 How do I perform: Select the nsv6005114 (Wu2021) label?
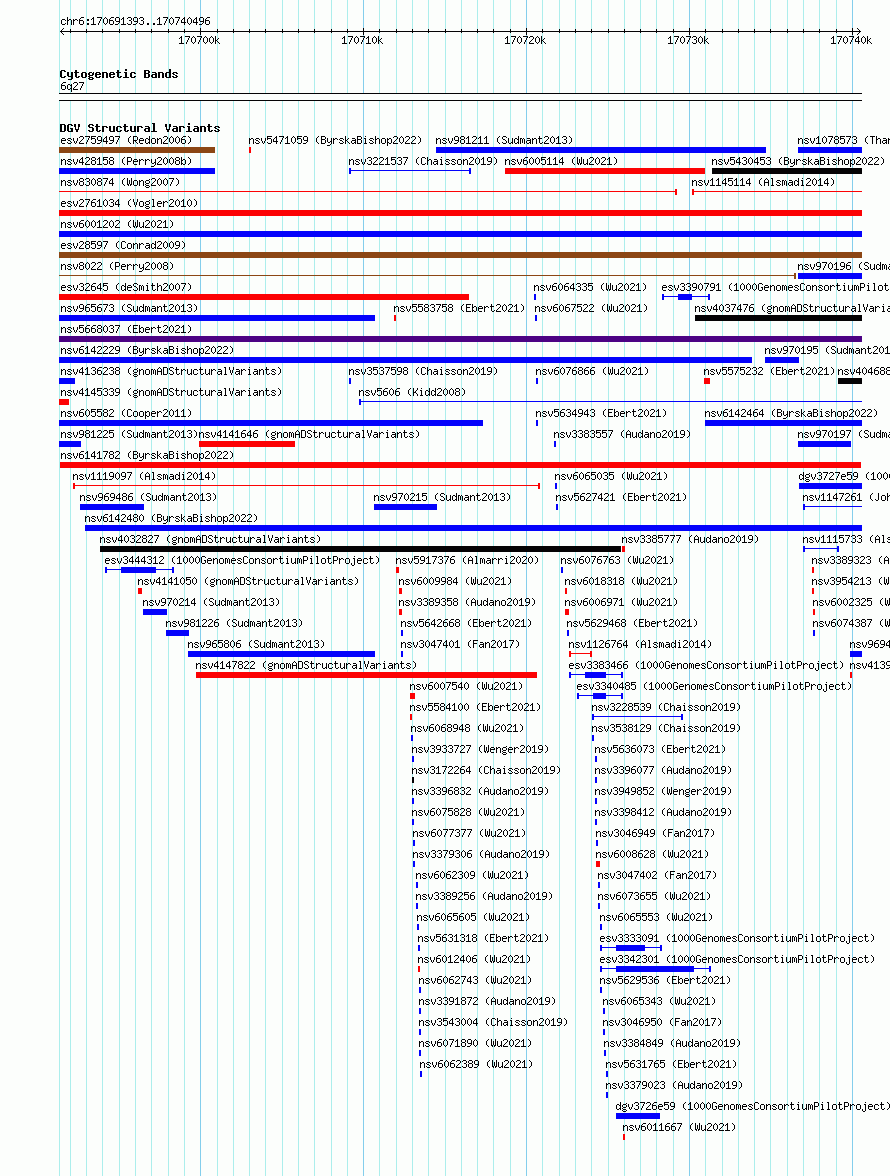(561, 161)
